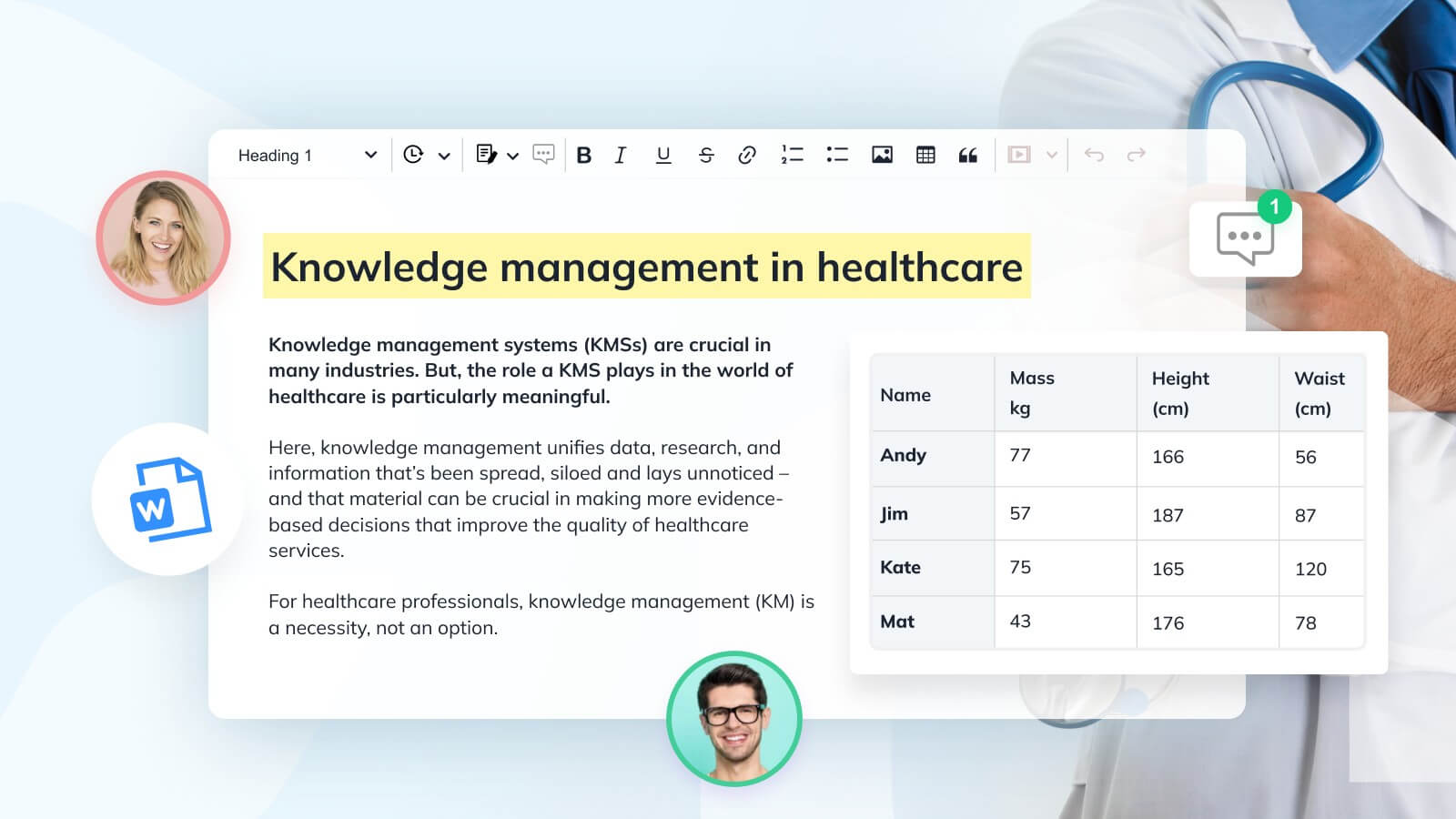Image resolution: width=1456 pixels, height=819 pixels.
Task: Click the avatar of man with glasses
Action: (734, 719)
